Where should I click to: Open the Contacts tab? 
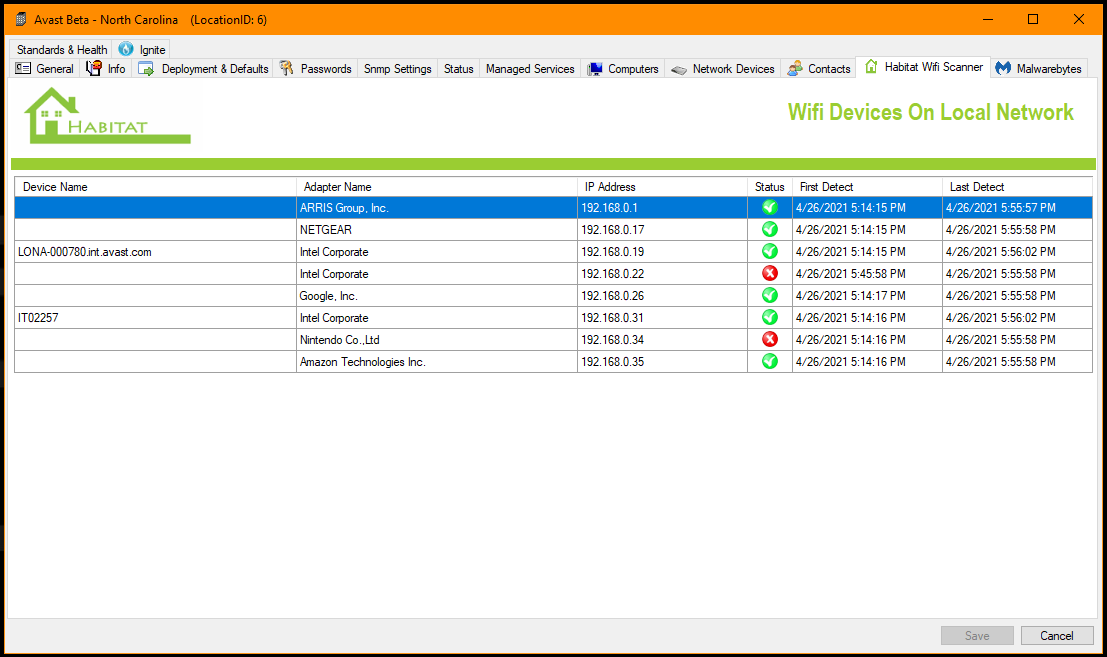tap(819, 68)
